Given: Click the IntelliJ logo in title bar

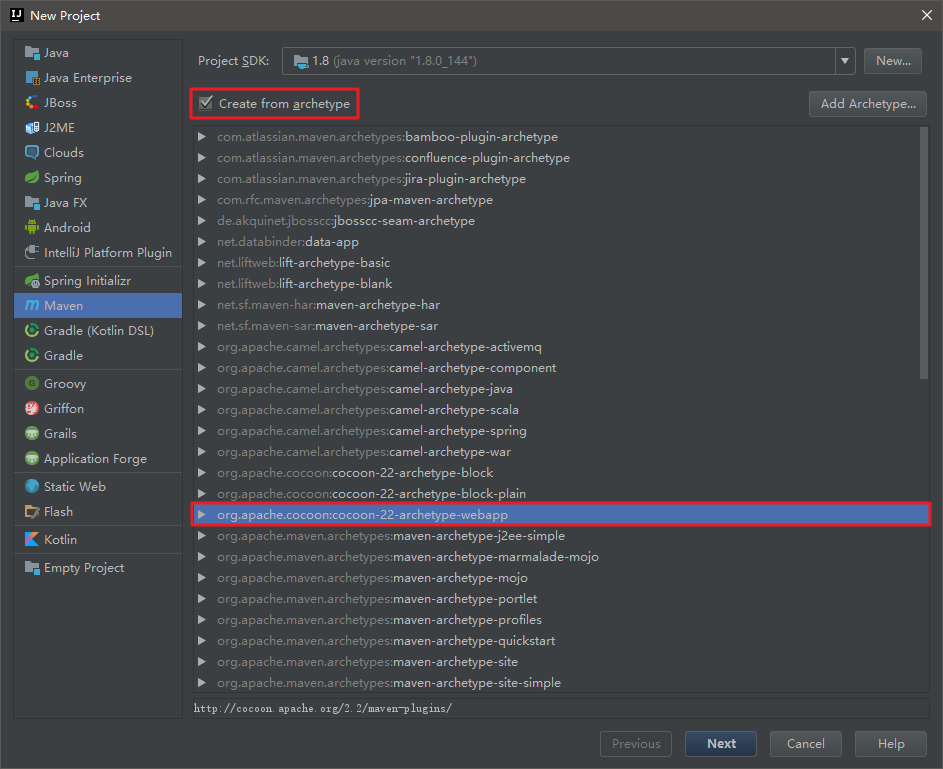Looking at the screenshot, I should [17, 15].
